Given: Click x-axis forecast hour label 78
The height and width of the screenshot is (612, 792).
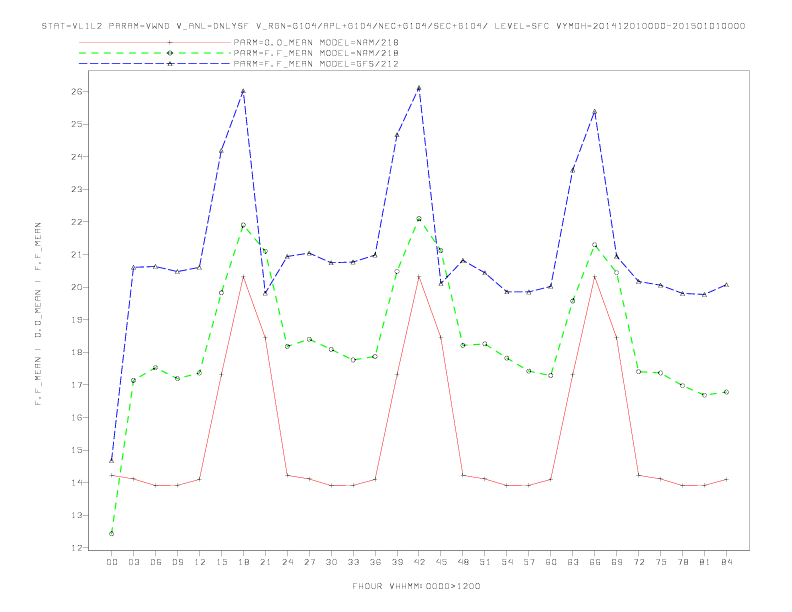Looking at the screenshot, I should pos(683,562).
